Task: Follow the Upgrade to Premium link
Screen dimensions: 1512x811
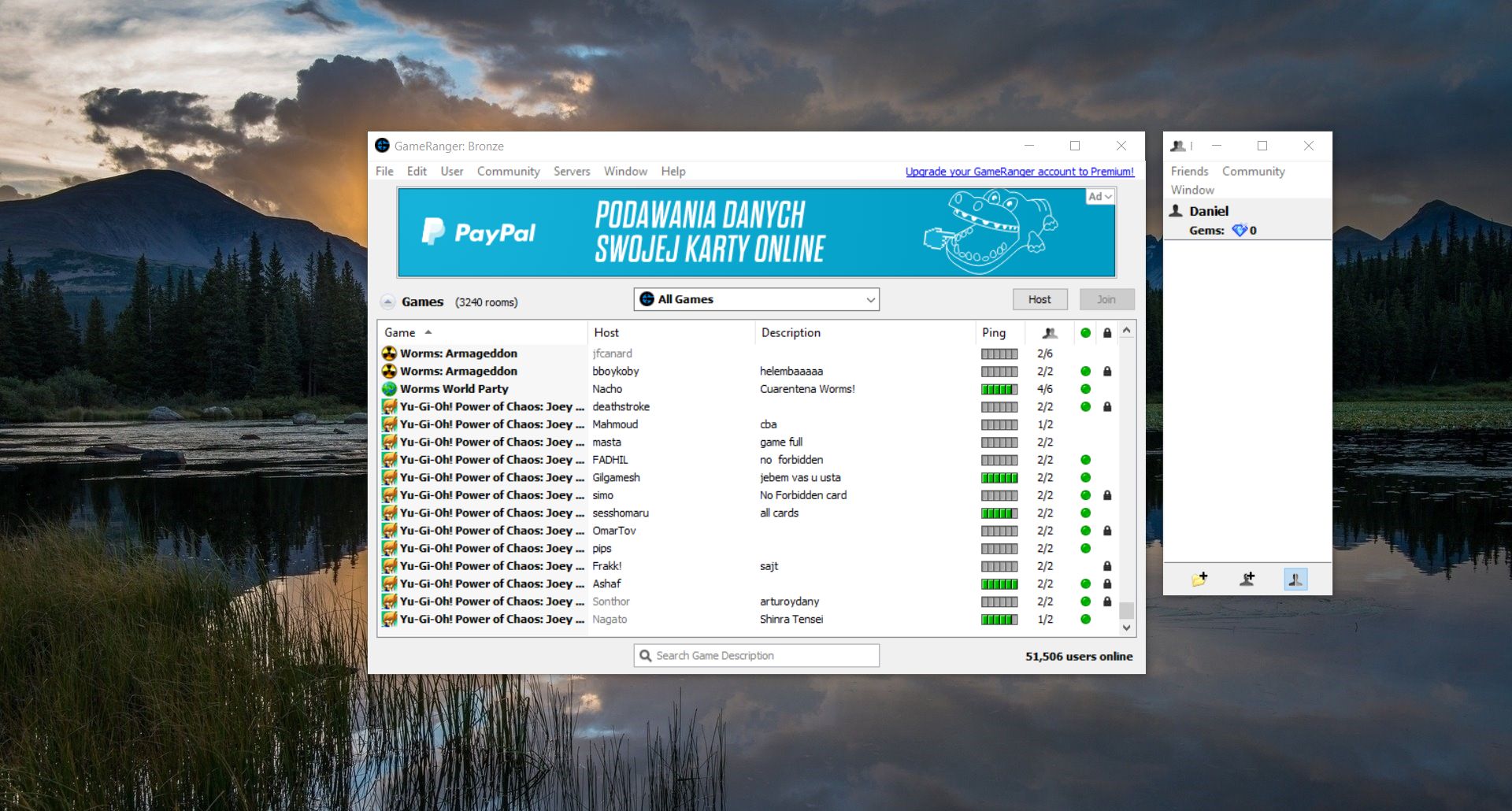Action: click(x=1019, y=172)
